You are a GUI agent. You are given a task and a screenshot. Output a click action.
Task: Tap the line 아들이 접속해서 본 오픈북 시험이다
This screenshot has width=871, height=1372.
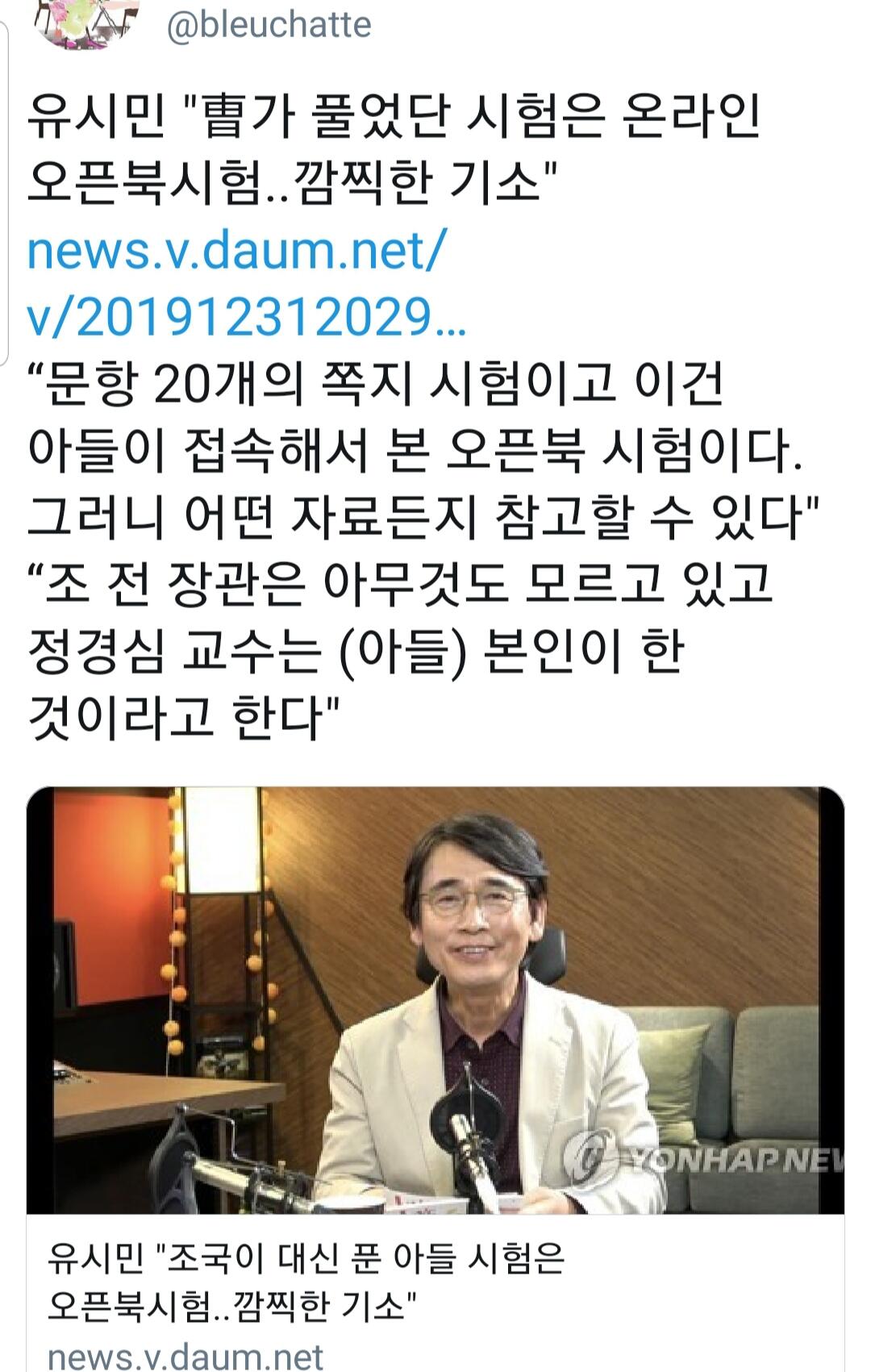pos(416,450)
